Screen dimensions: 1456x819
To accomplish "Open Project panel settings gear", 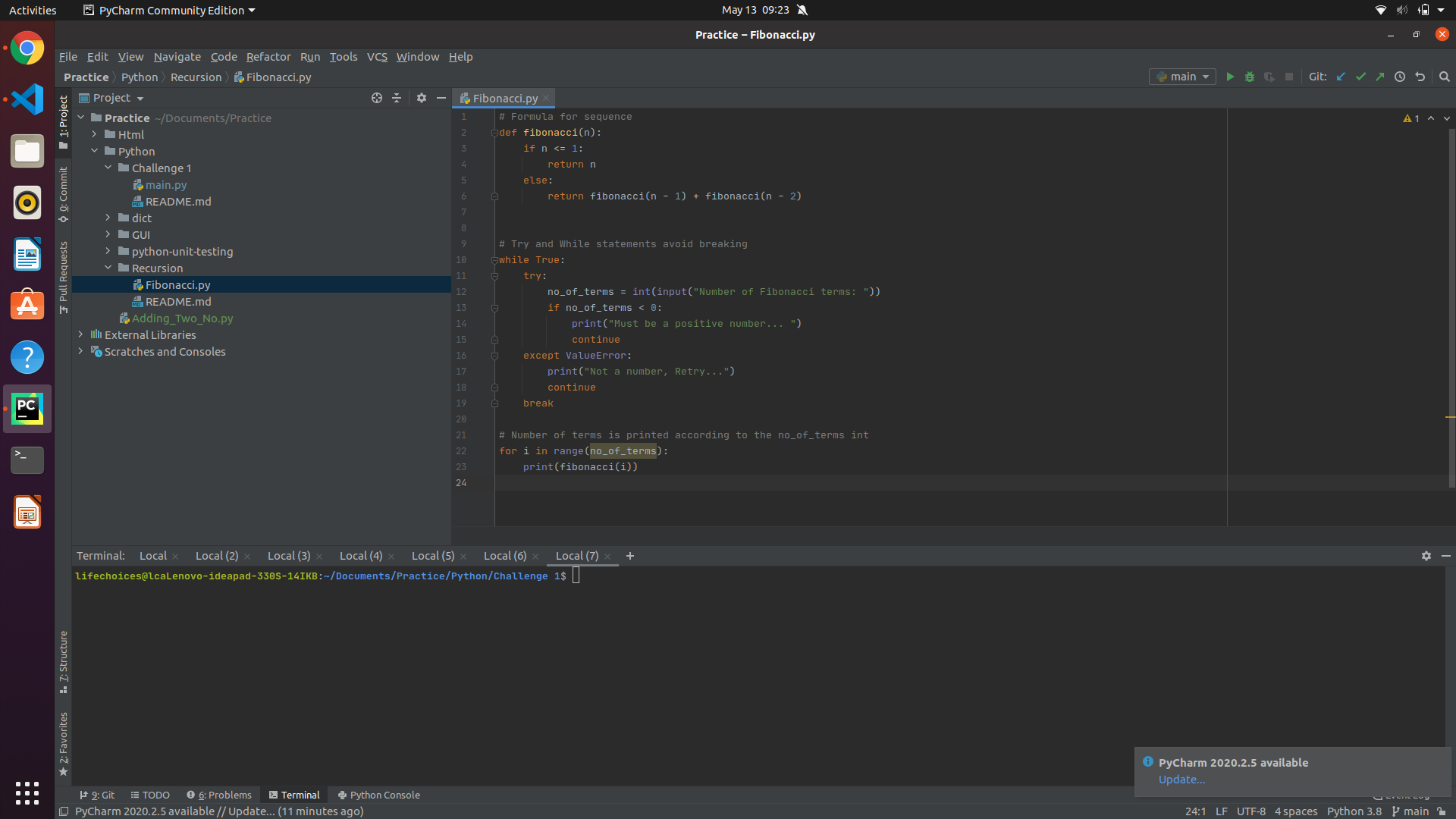I will [x=422, y=98].
